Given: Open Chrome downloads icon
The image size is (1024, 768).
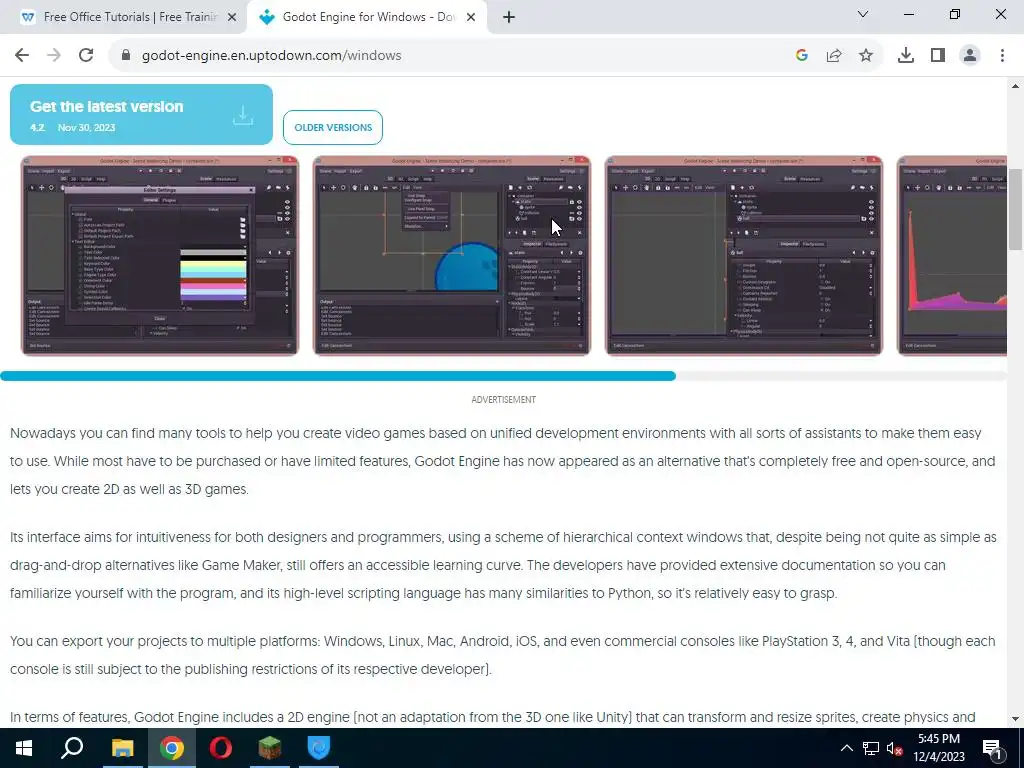Looking at the screenshot, I should 906,56.
